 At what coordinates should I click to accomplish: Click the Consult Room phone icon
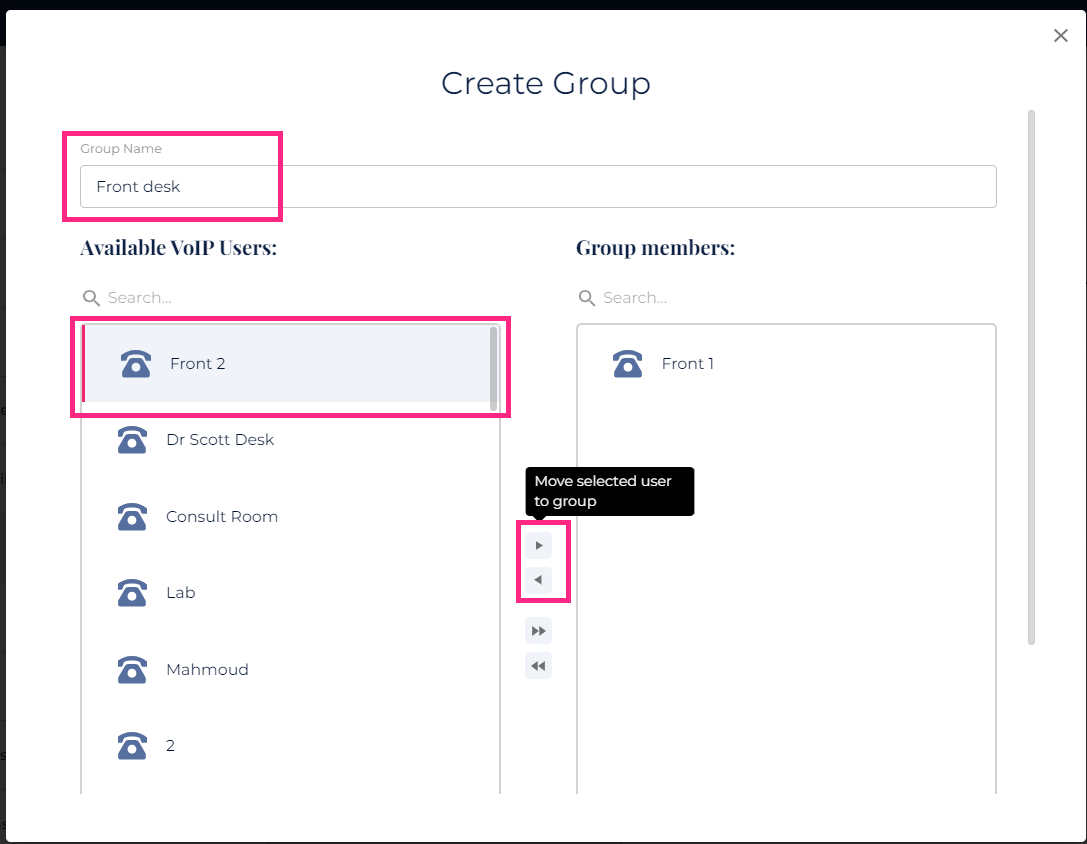click(x=132, y=517)
